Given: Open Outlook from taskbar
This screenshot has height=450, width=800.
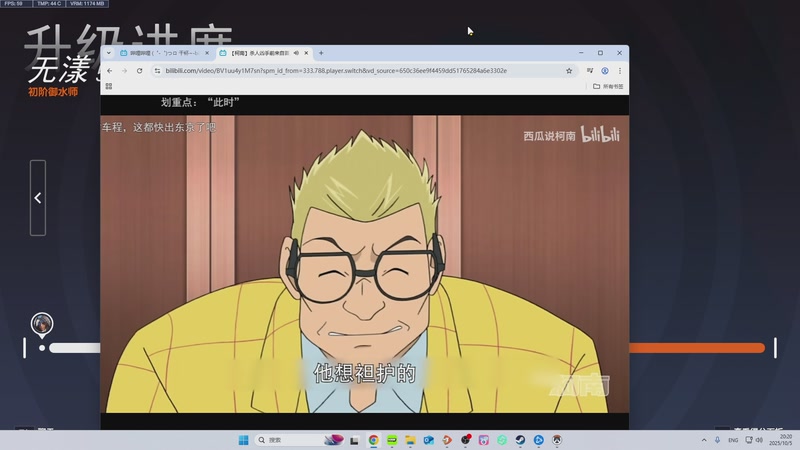Looking at the screenshot, I should pyautogui.click(x=429, y=440).
